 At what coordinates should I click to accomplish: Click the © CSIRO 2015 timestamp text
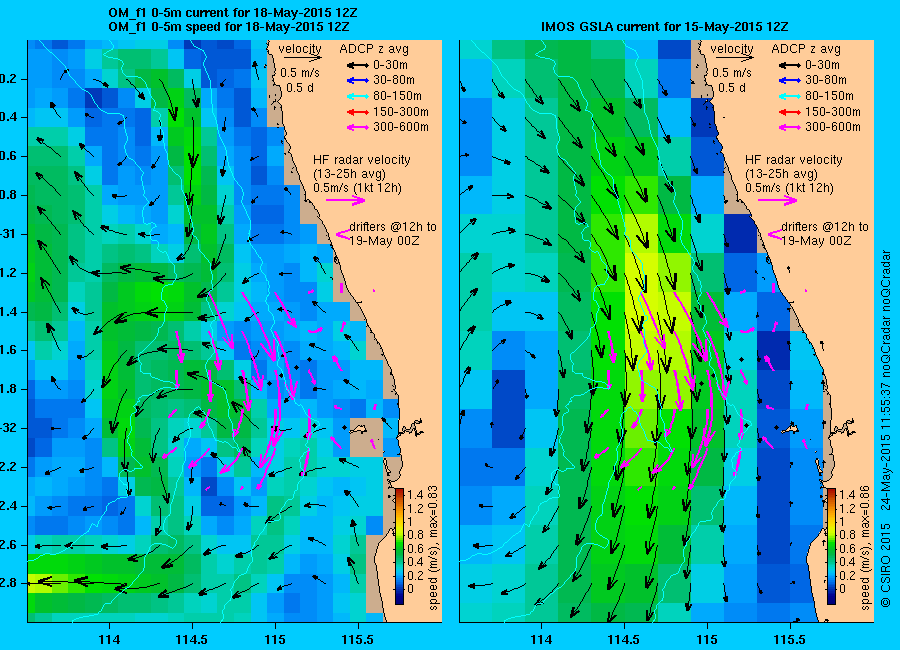(886, 429)
